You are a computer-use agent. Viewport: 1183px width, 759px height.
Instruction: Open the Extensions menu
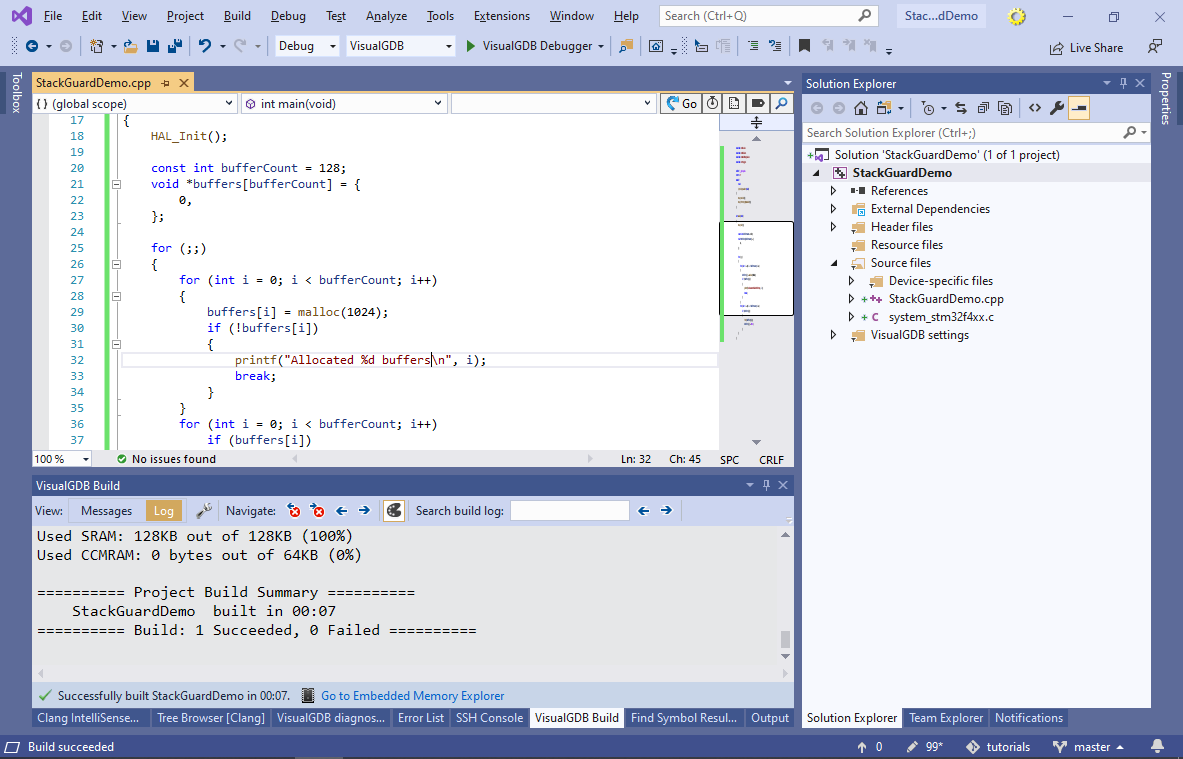pos(501,16)
